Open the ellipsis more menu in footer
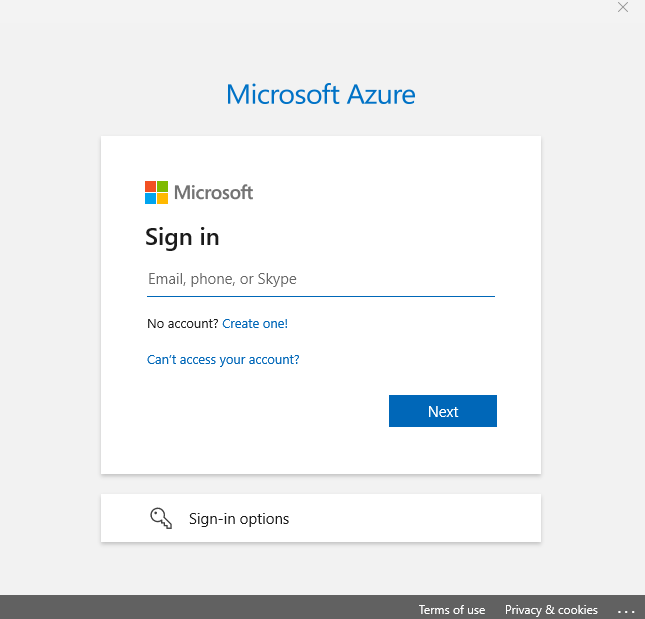The height and width of the screenshot is (619, 645). click(626, 612)
